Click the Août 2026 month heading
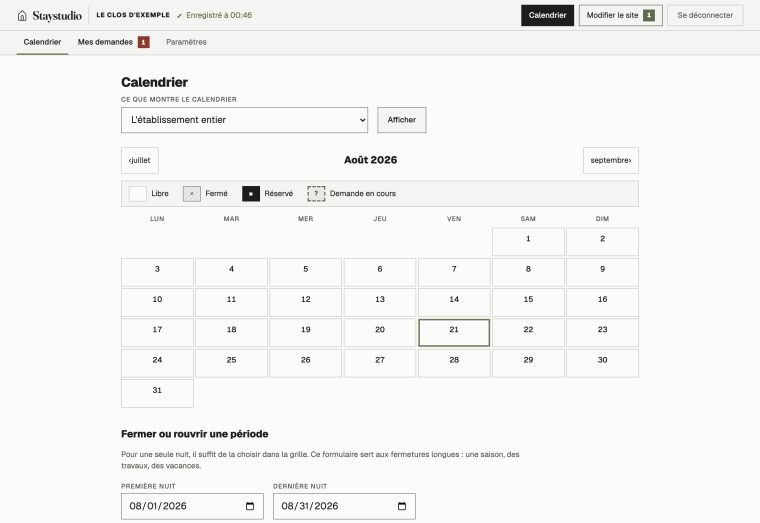 pos(370,160)
